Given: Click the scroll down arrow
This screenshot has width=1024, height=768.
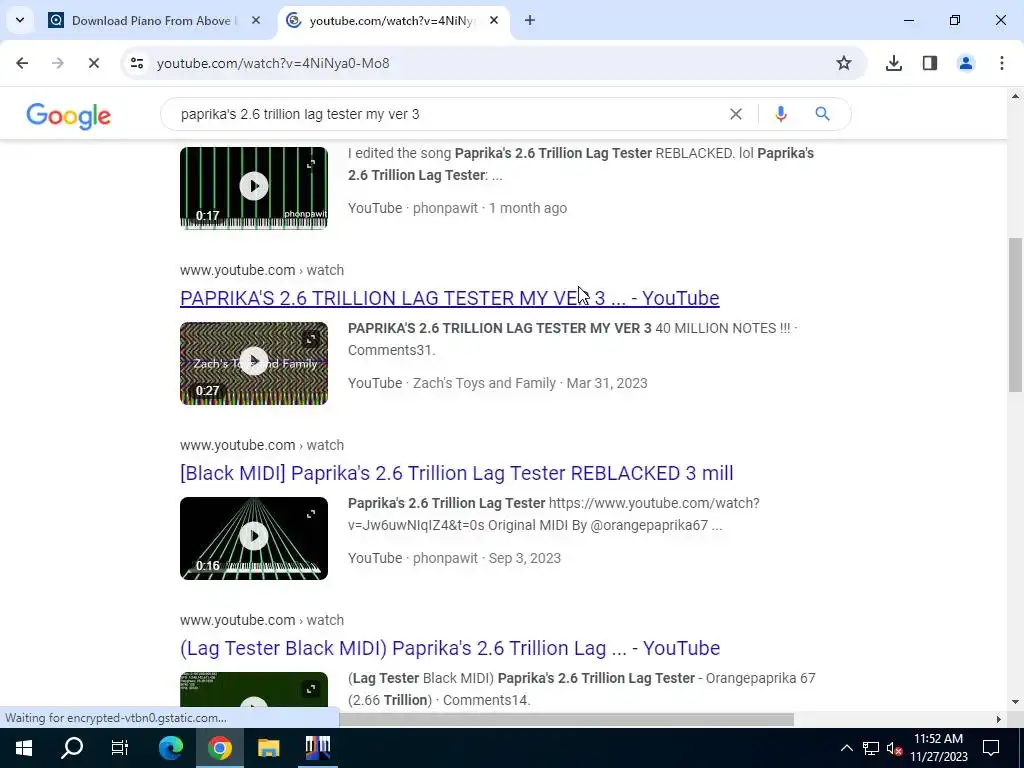Looking at the screenshot, I should coord(1015,702).
